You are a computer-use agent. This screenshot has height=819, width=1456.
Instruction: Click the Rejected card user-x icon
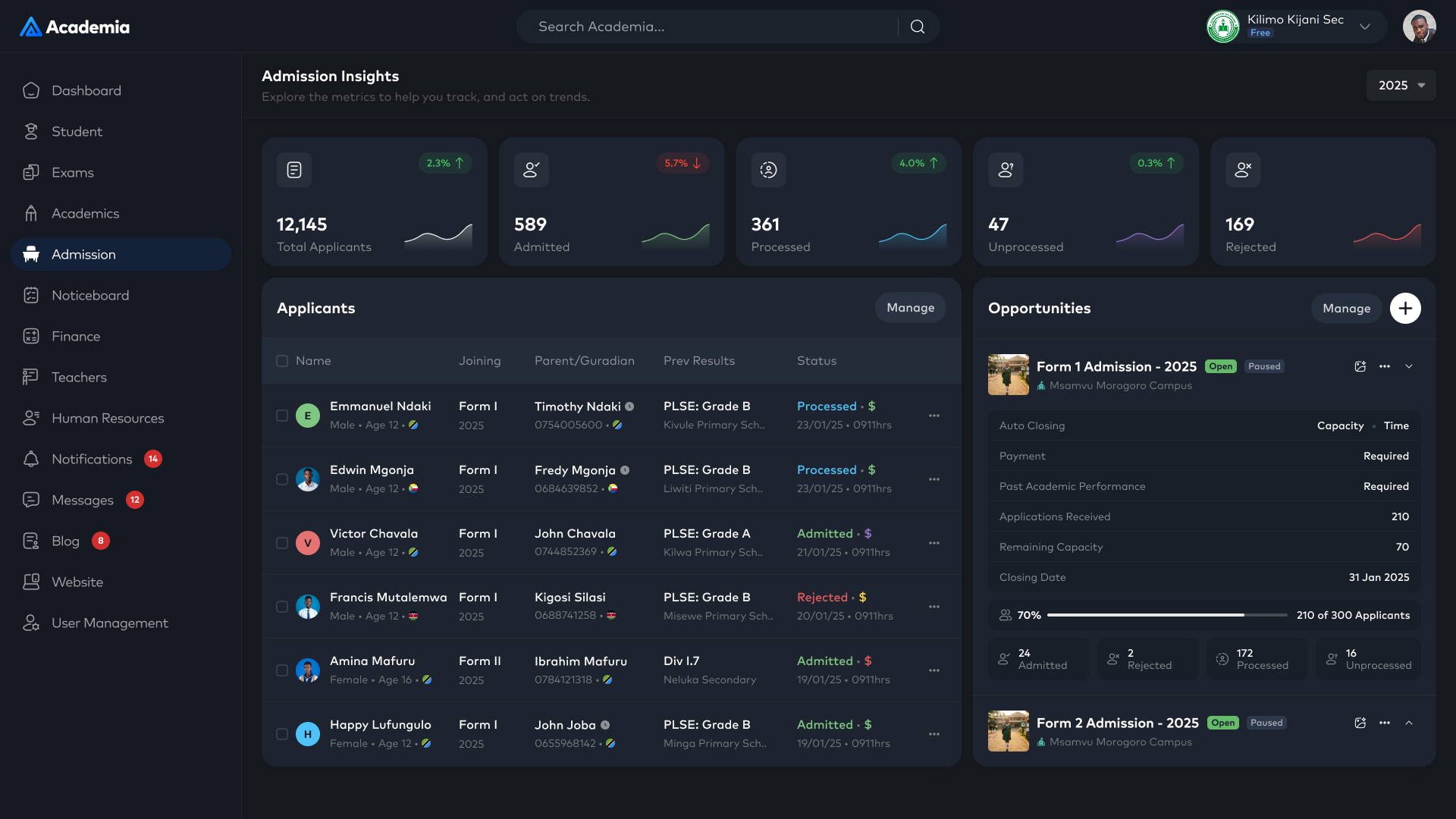[x=1243, y=170]
